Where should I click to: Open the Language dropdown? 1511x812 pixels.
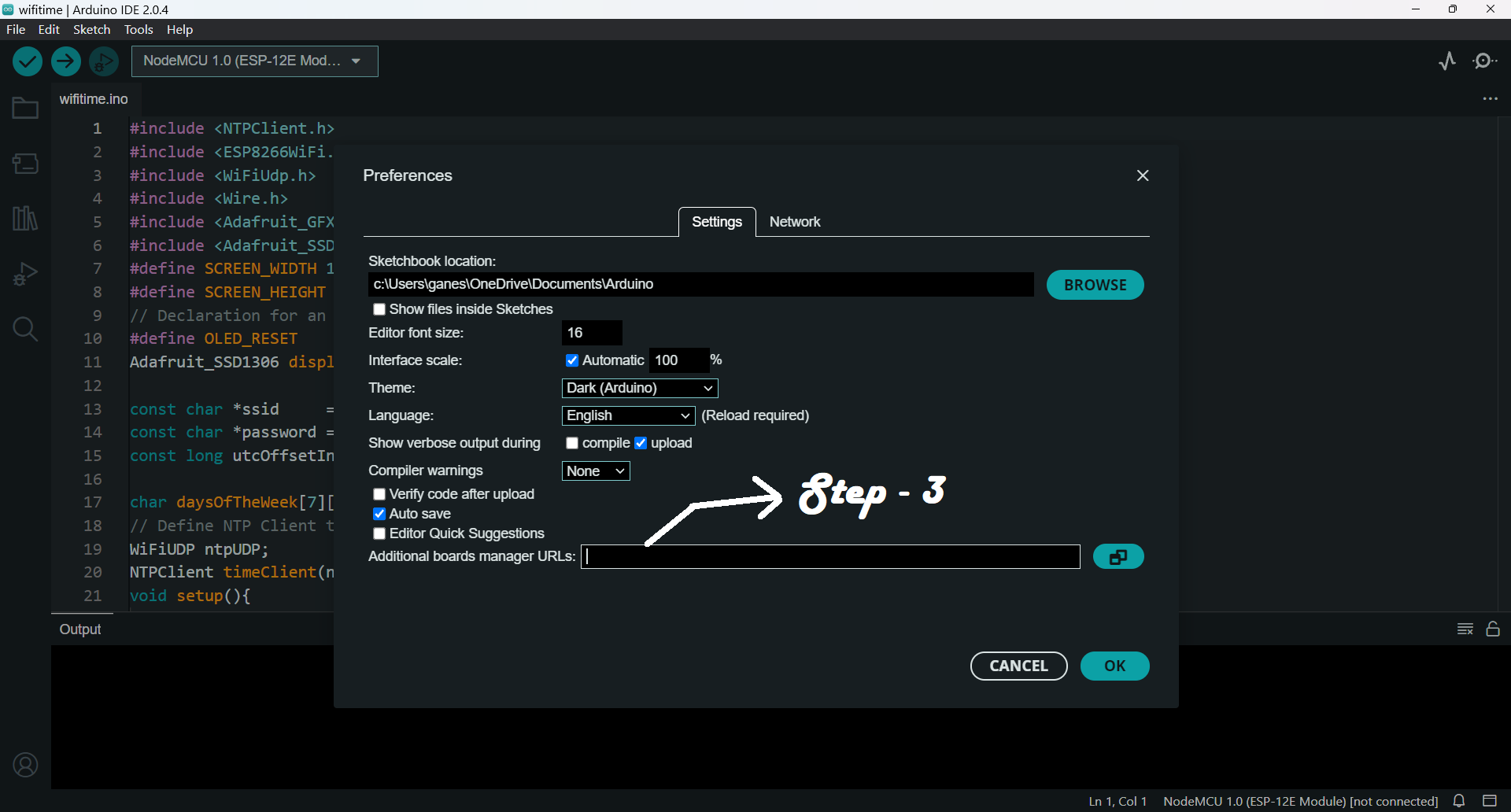[627, 415]
